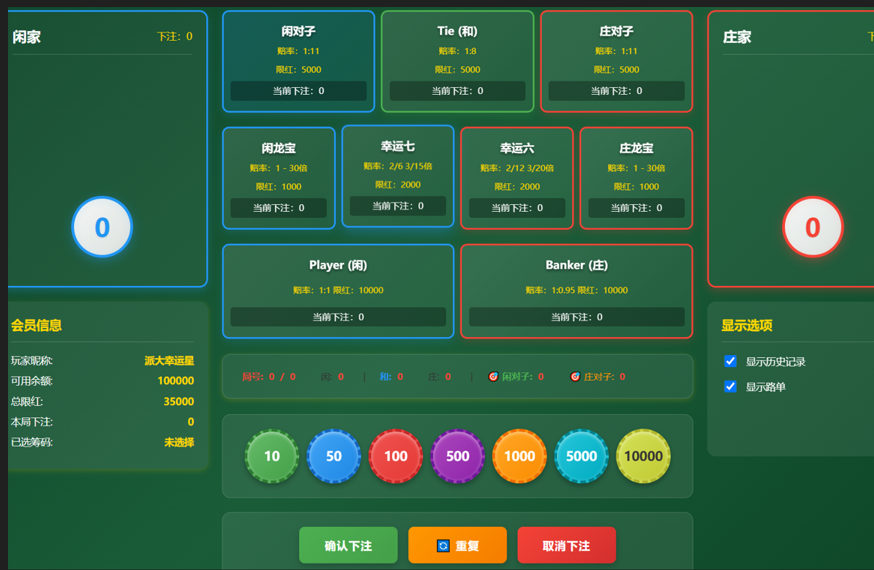The height and width of the screenshot is (570, 874).
Task: Toggle the 显示历史记录 checkbox
Action: click(x=730, y=361)
